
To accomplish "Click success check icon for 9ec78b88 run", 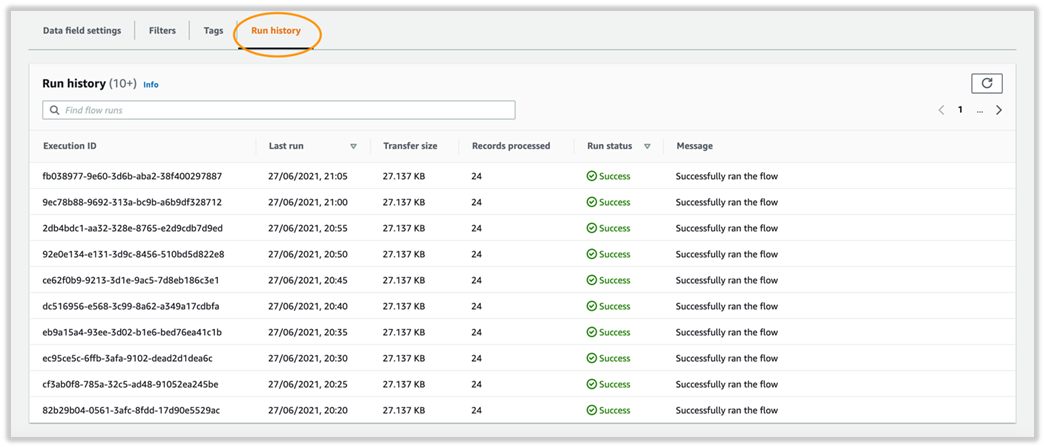I will point(591,202).
